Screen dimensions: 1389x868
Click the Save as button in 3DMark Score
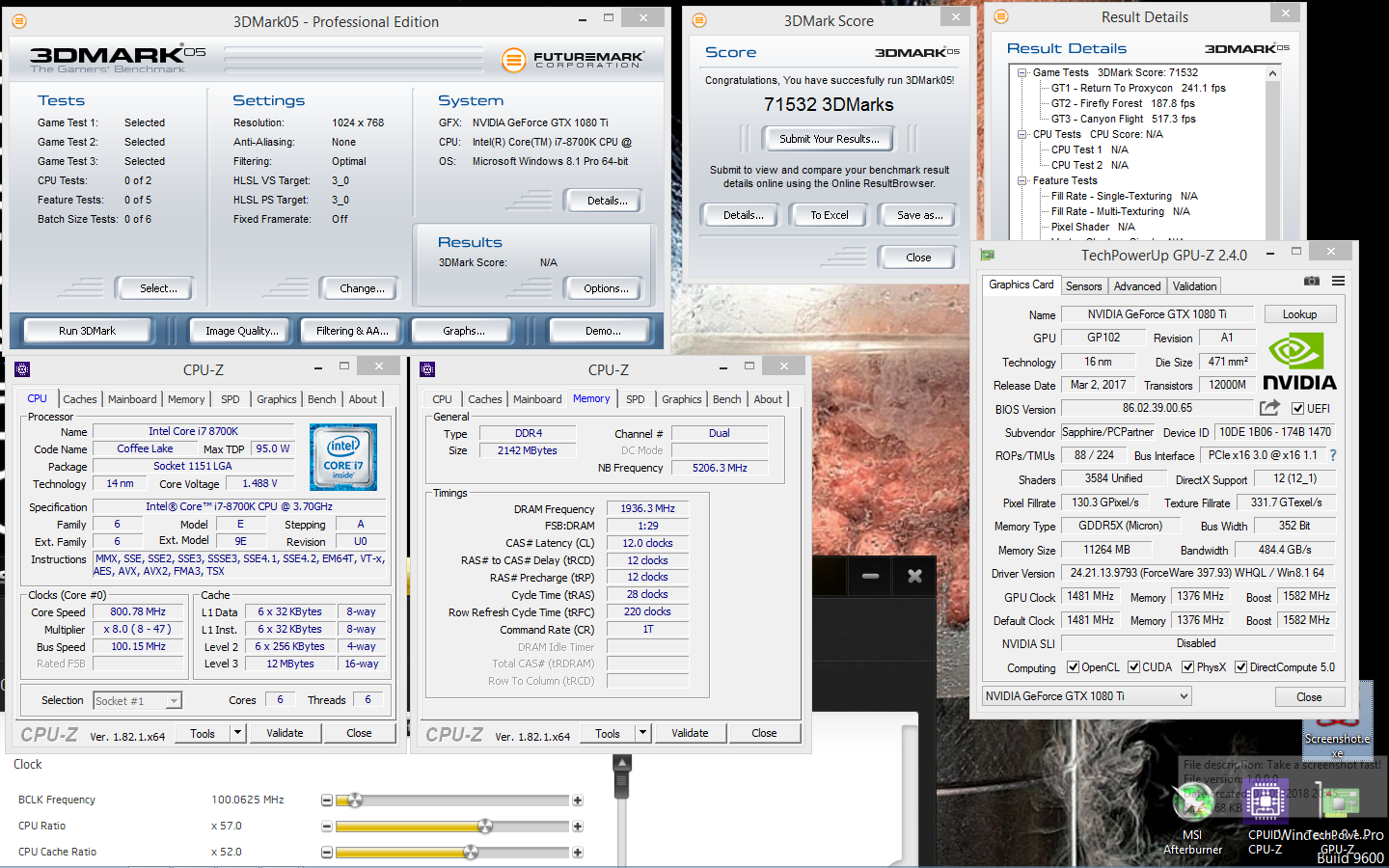tap(919, 215)
